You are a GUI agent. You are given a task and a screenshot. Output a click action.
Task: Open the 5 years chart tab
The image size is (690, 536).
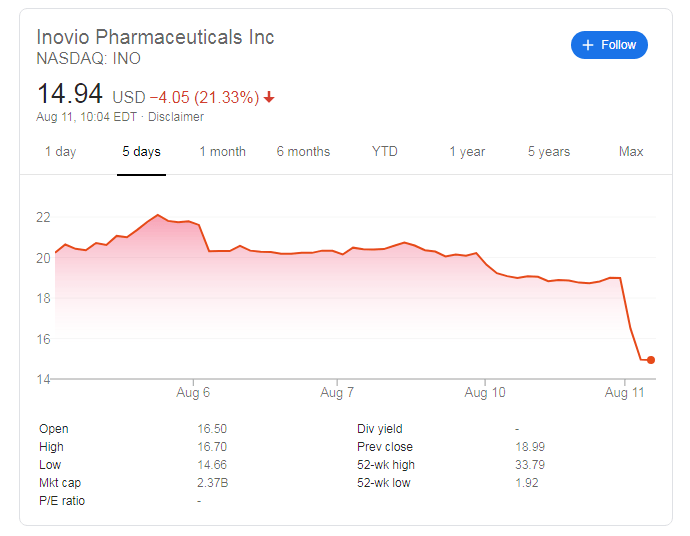[x=549, y=151]
